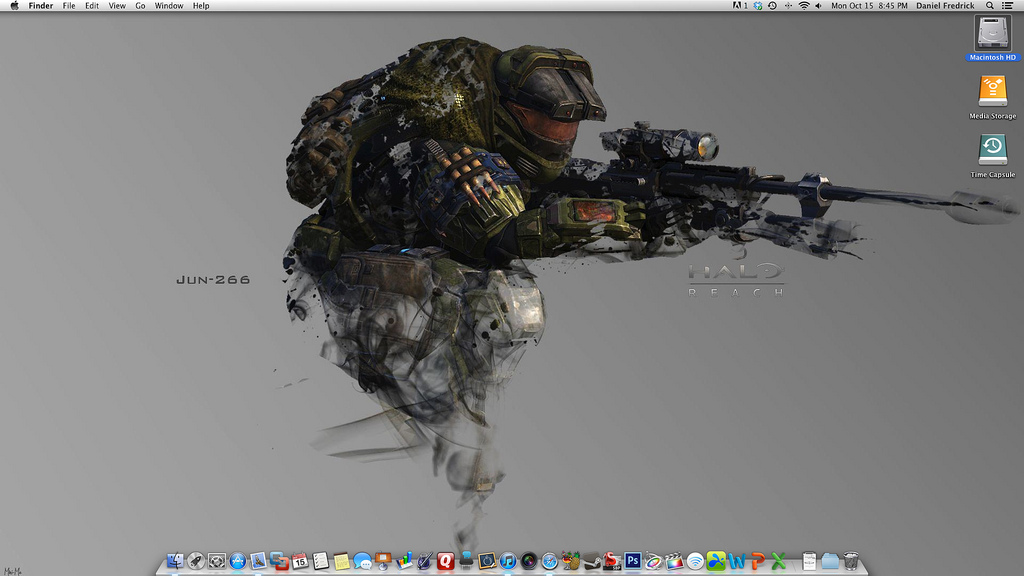Open Notification Center list icon
The image size is (1024, 576).
[1008, 5]
